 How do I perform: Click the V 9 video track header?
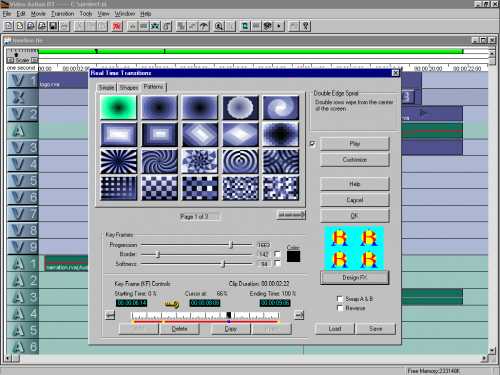23,247
